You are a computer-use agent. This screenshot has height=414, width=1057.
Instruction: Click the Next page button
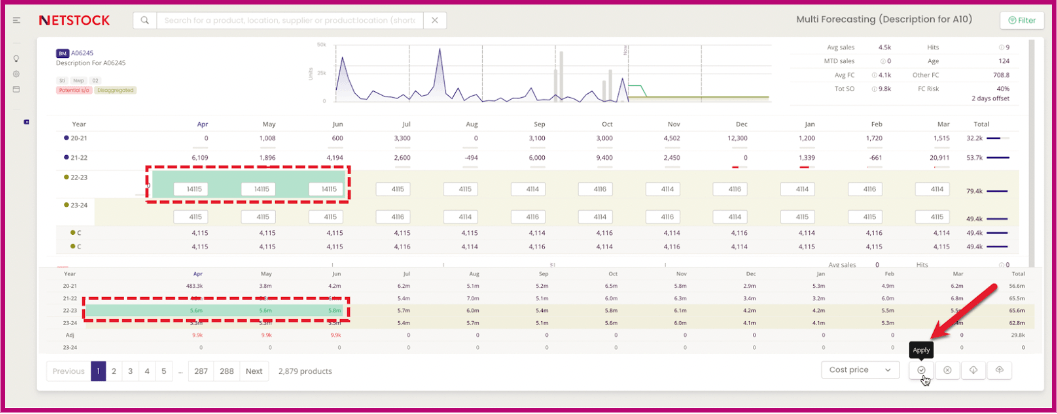click(x=254, y=371)
